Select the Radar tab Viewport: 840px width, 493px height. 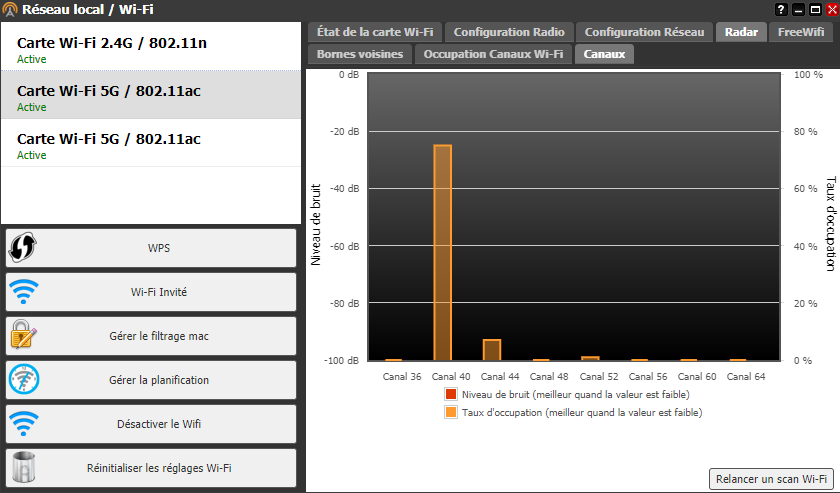[x=741, y=32]
